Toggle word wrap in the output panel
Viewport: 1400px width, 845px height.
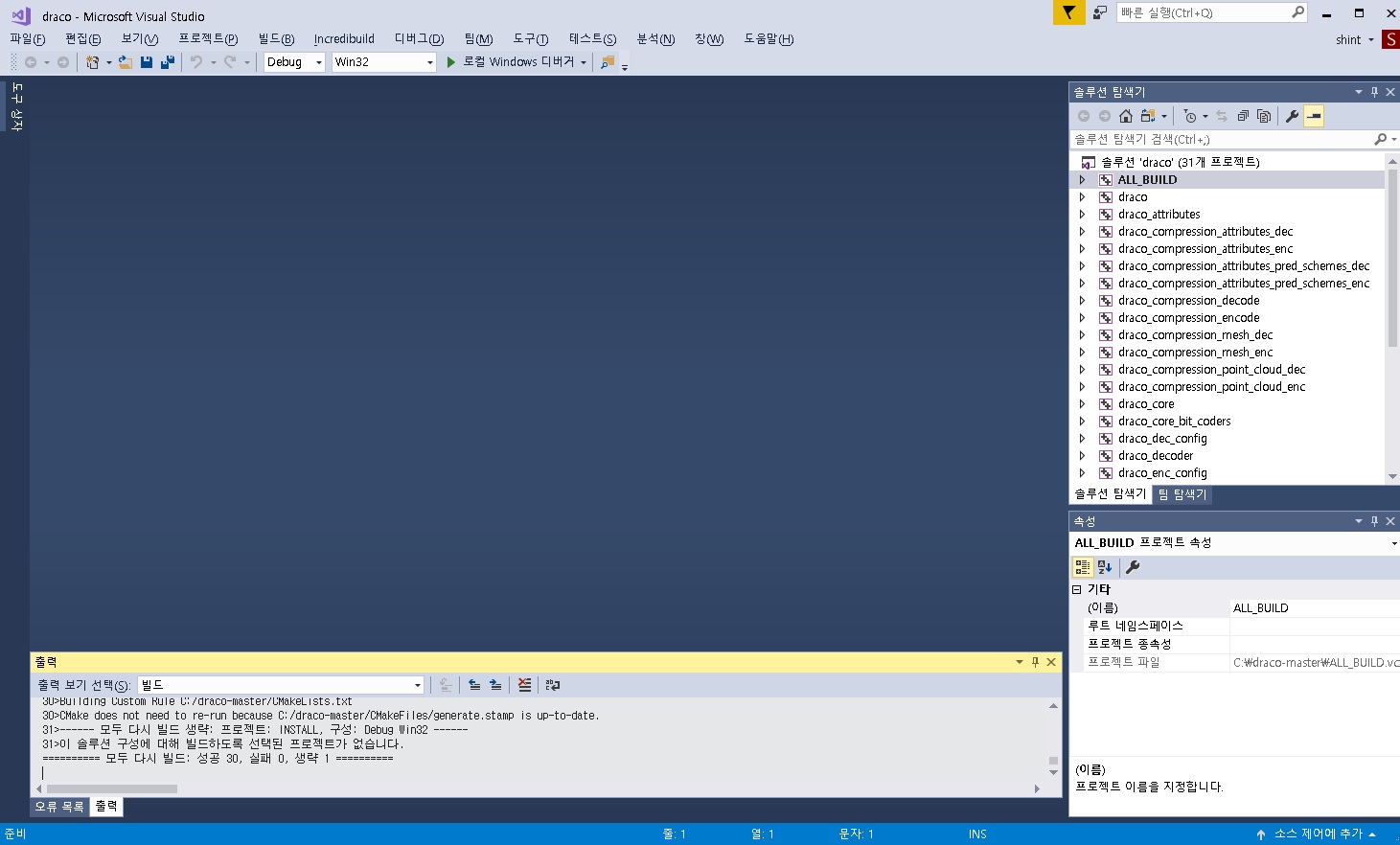[x=553, y=685]
